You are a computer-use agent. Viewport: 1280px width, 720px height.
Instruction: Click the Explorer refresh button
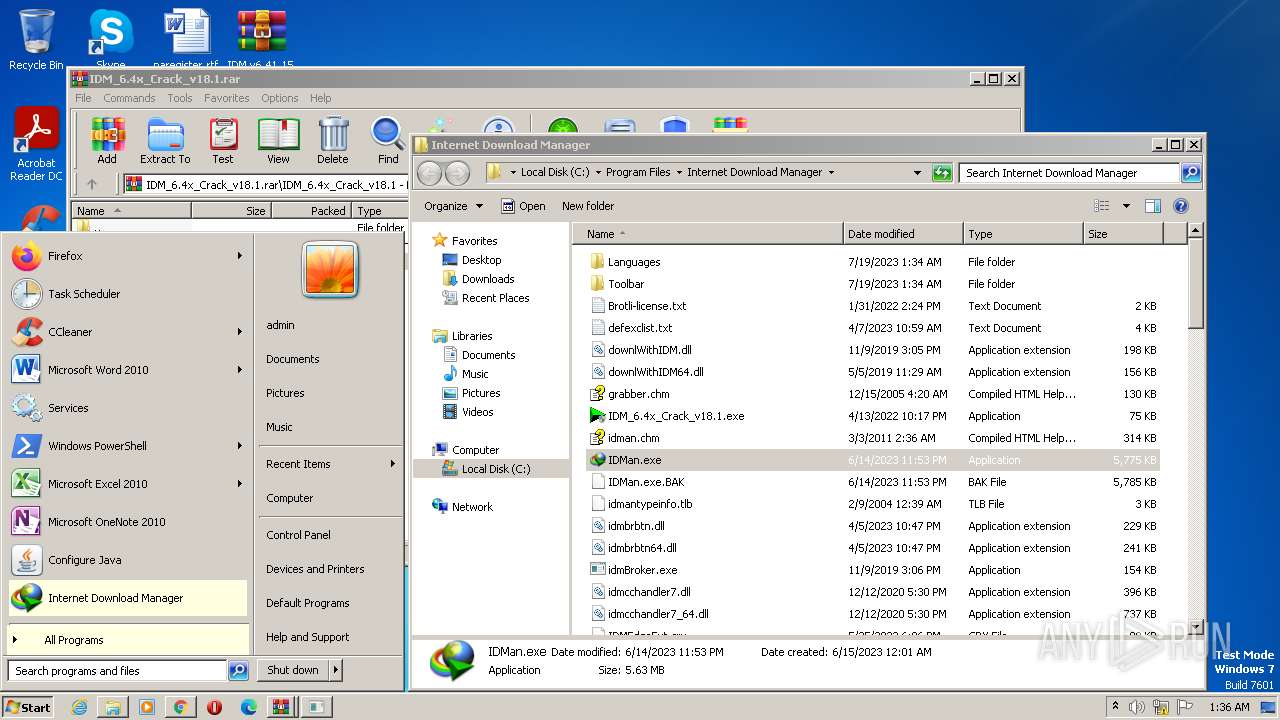[941, 173]
